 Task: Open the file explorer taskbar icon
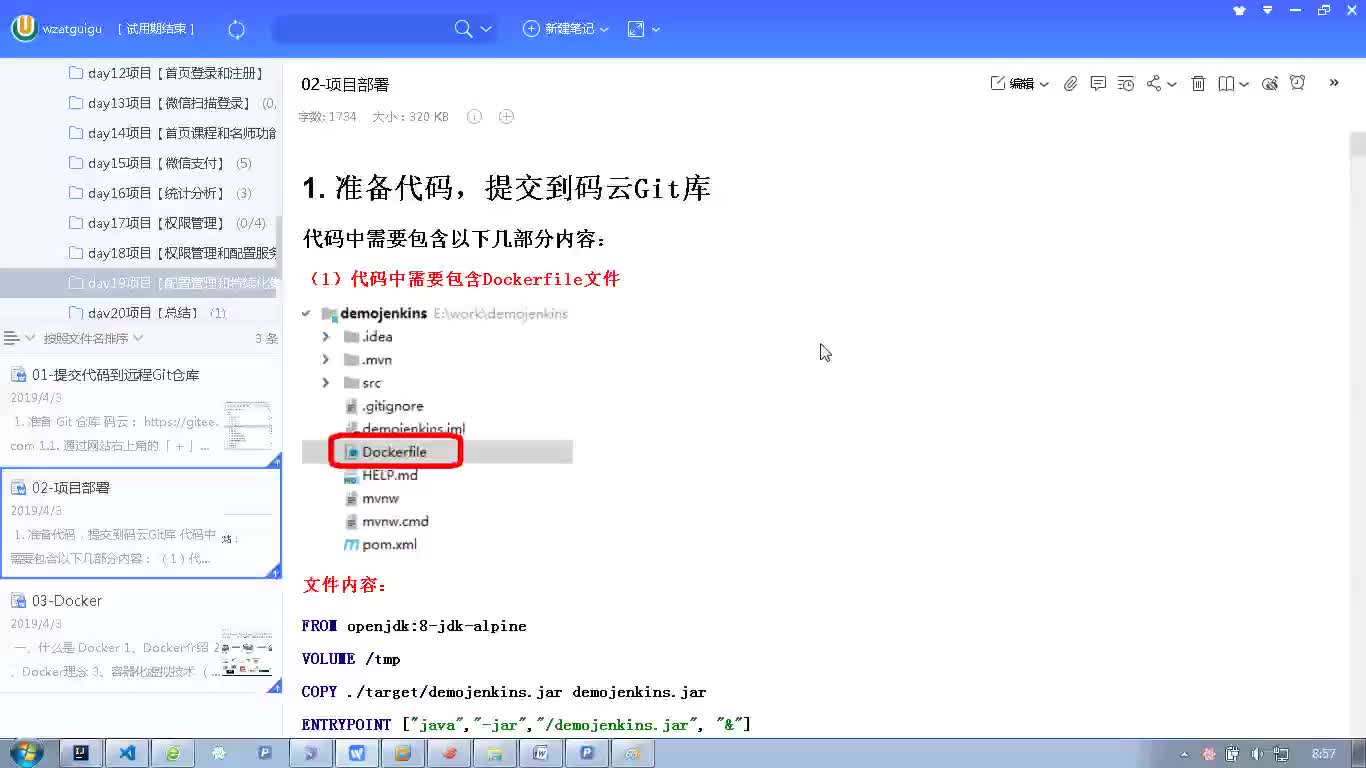click(494, 753)
